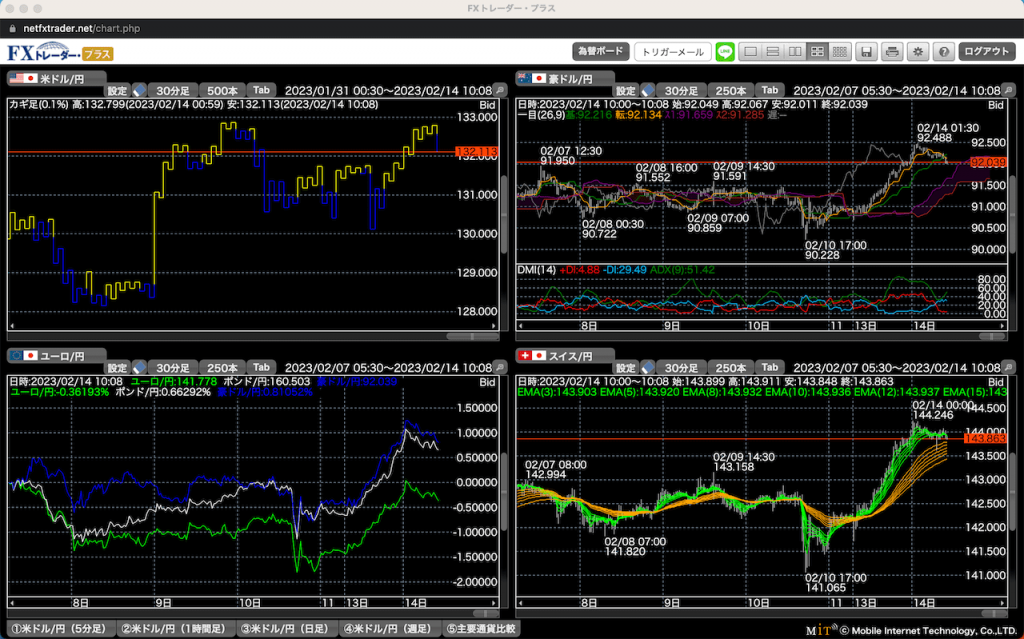The image size is (1024, 639).
Task: Click the magnifier icon on 米ドル/円 chart
Action: (x=500, y=91)
